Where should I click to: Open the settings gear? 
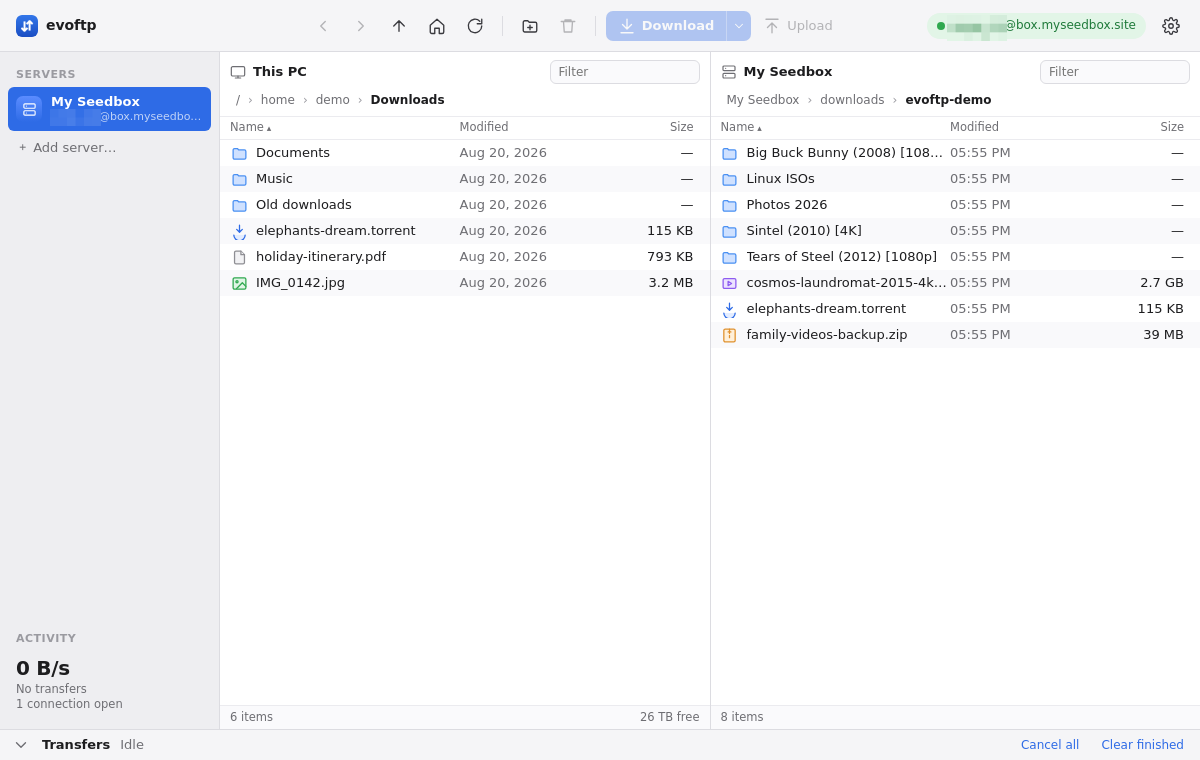tap(1171, 26)
